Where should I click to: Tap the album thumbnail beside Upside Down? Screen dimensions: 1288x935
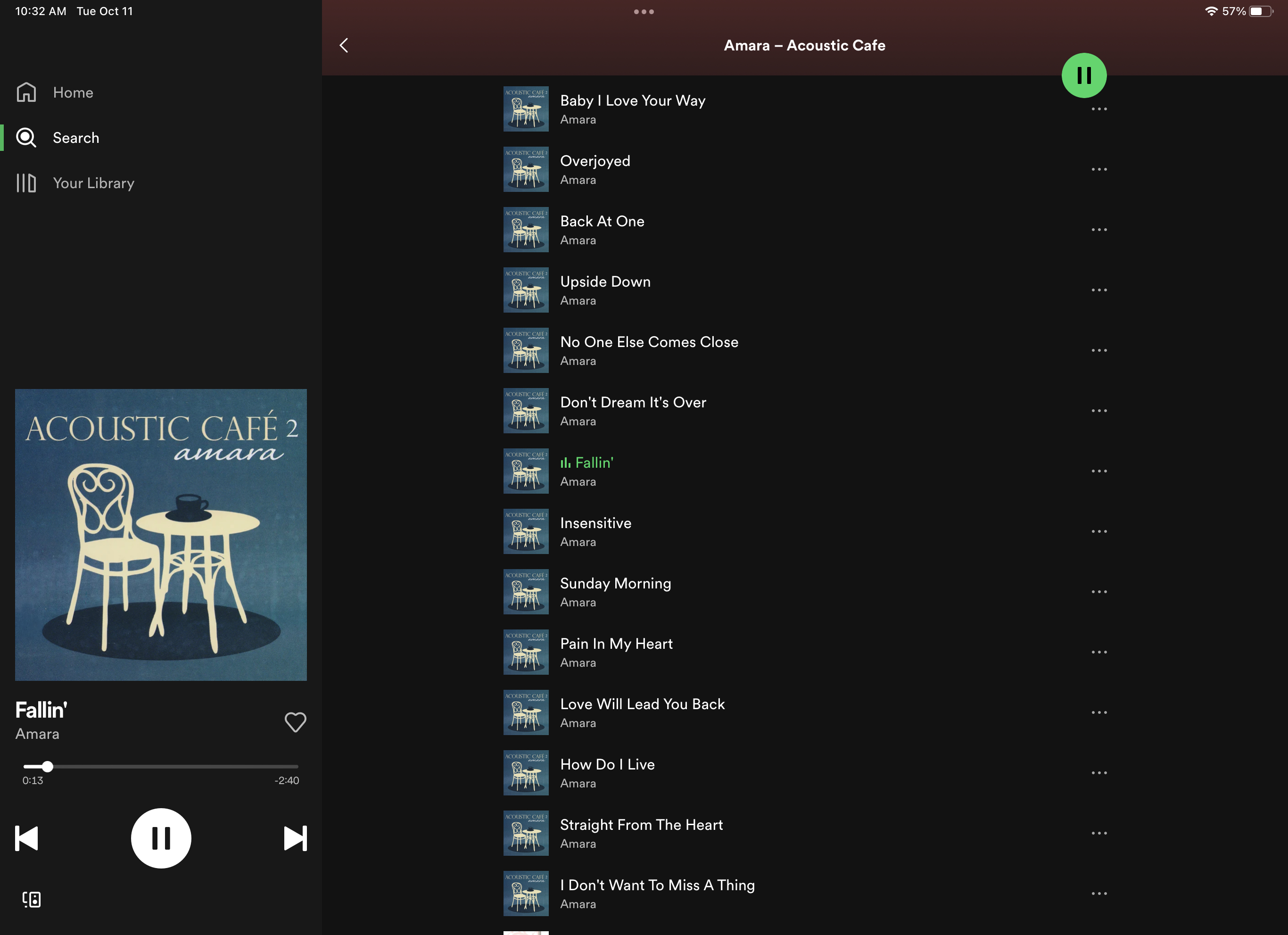(x=526, y=290)
